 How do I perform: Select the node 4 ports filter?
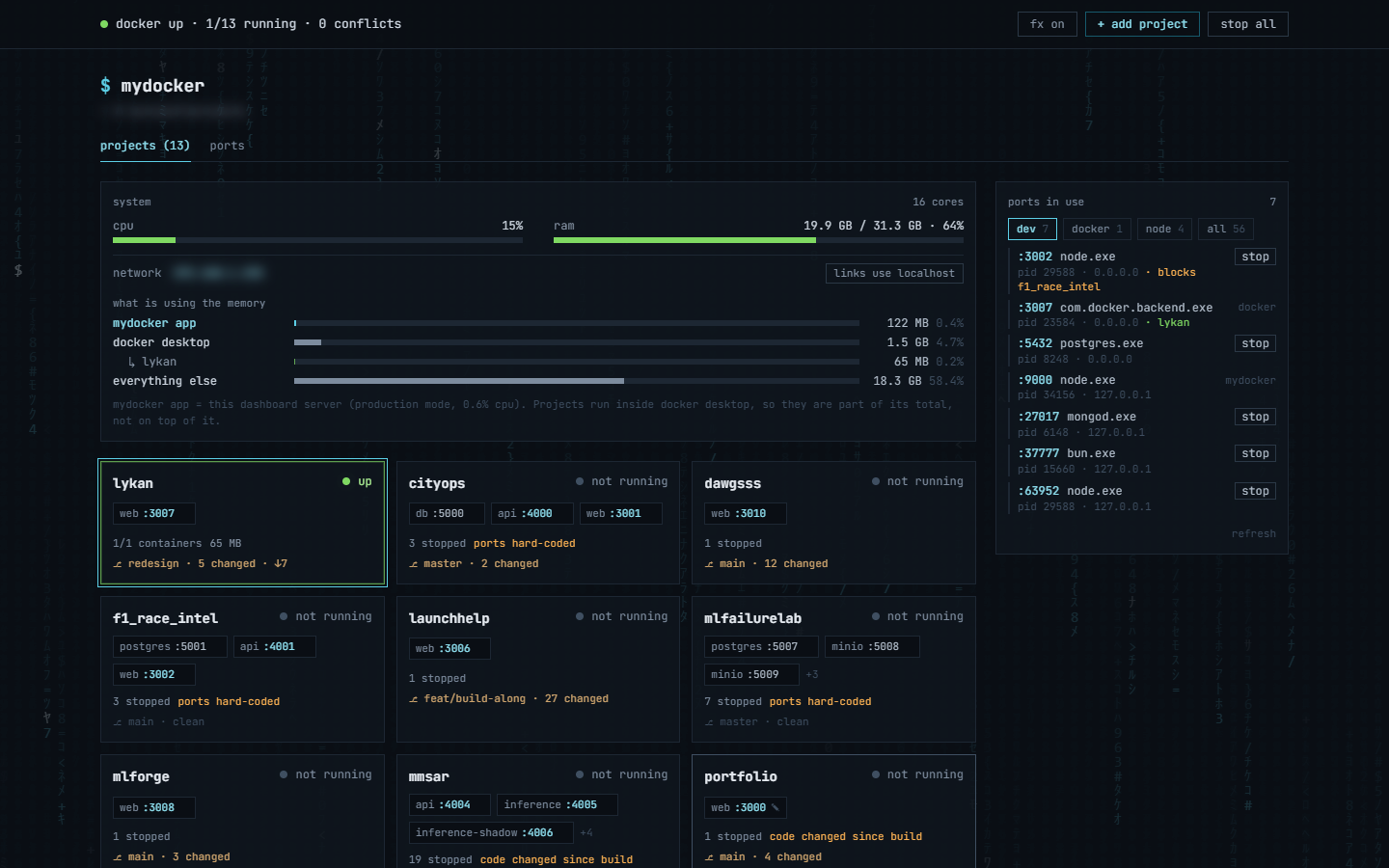1164,230
